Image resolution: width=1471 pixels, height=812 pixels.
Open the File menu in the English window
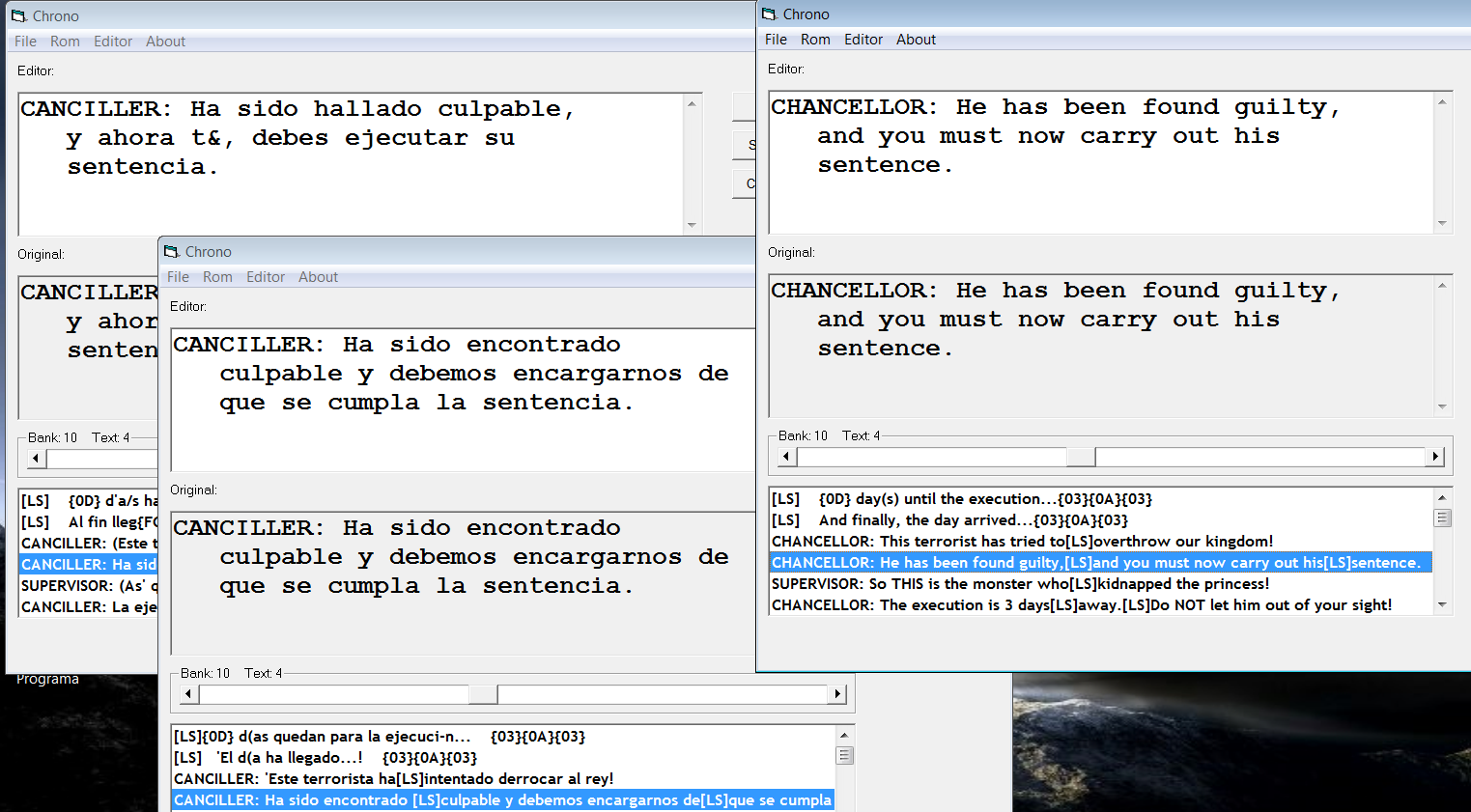point(776,40)
